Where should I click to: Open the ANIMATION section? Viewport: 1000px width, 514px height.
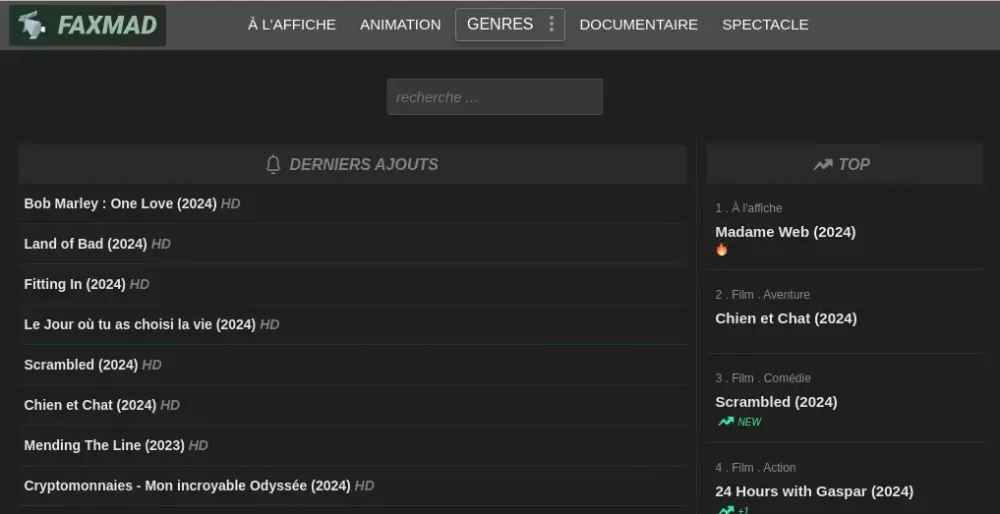coord(400,25)
